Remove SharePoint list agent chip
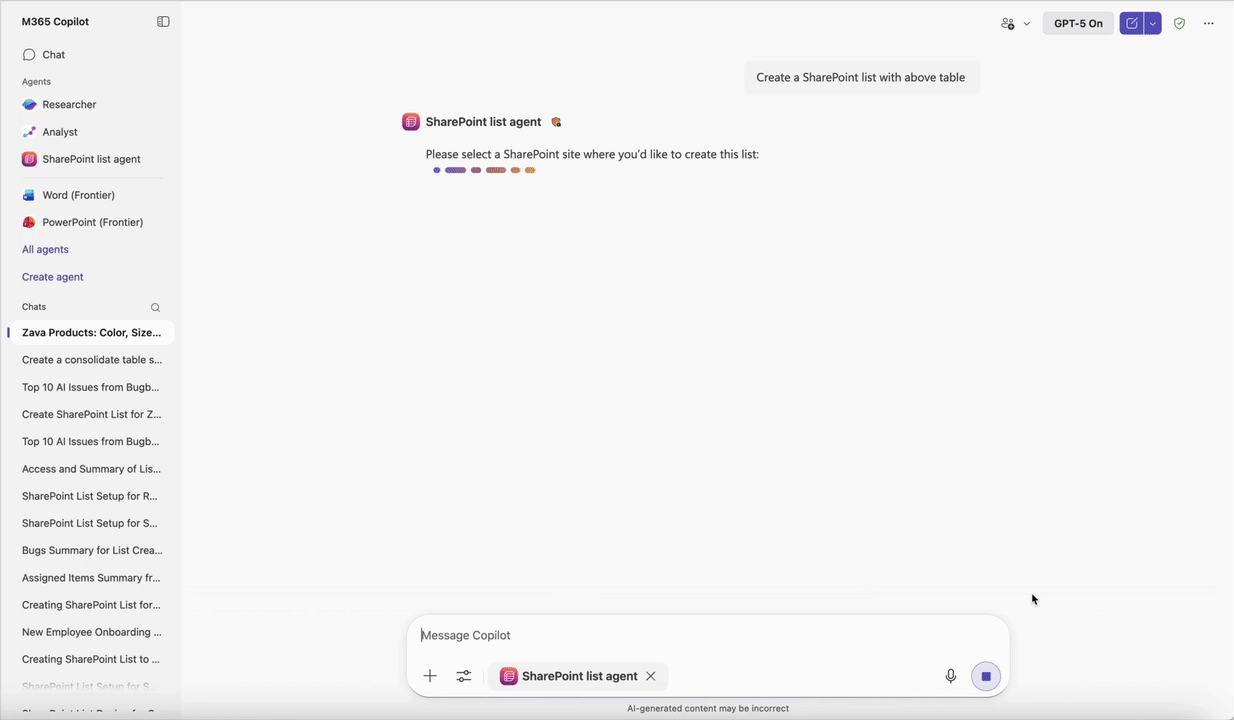Viewport: 1234px width, 720px height. 651,676
